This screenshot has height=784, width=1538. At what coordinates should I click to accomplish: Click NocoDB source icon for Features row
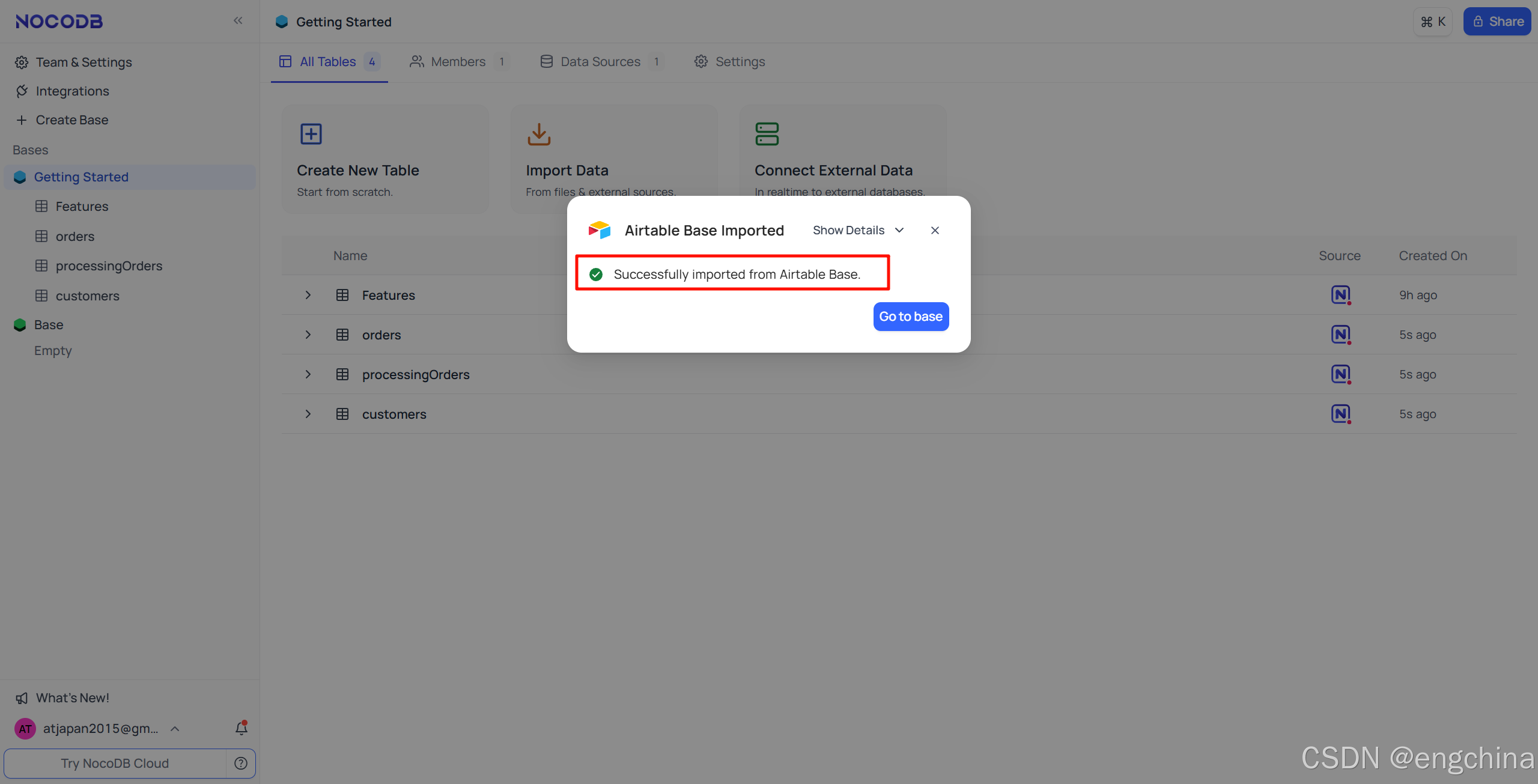click(1340, 295)
